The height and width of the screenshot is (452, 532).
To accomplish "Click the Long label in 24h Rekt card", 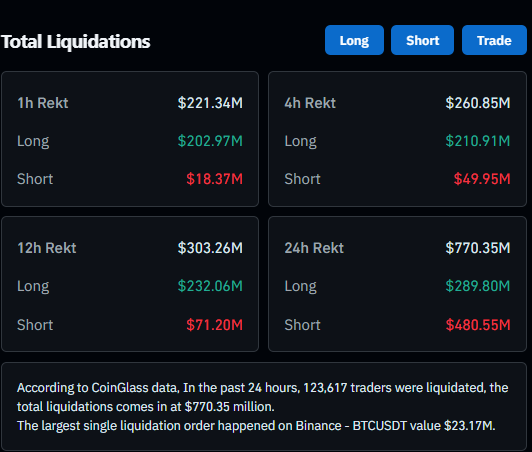I will tap(301, 287).
